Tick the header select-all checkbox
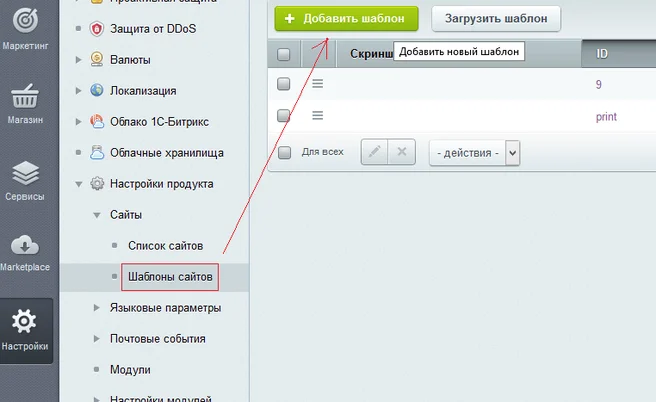This screenshot has height=402, width=656. point(284,54)
